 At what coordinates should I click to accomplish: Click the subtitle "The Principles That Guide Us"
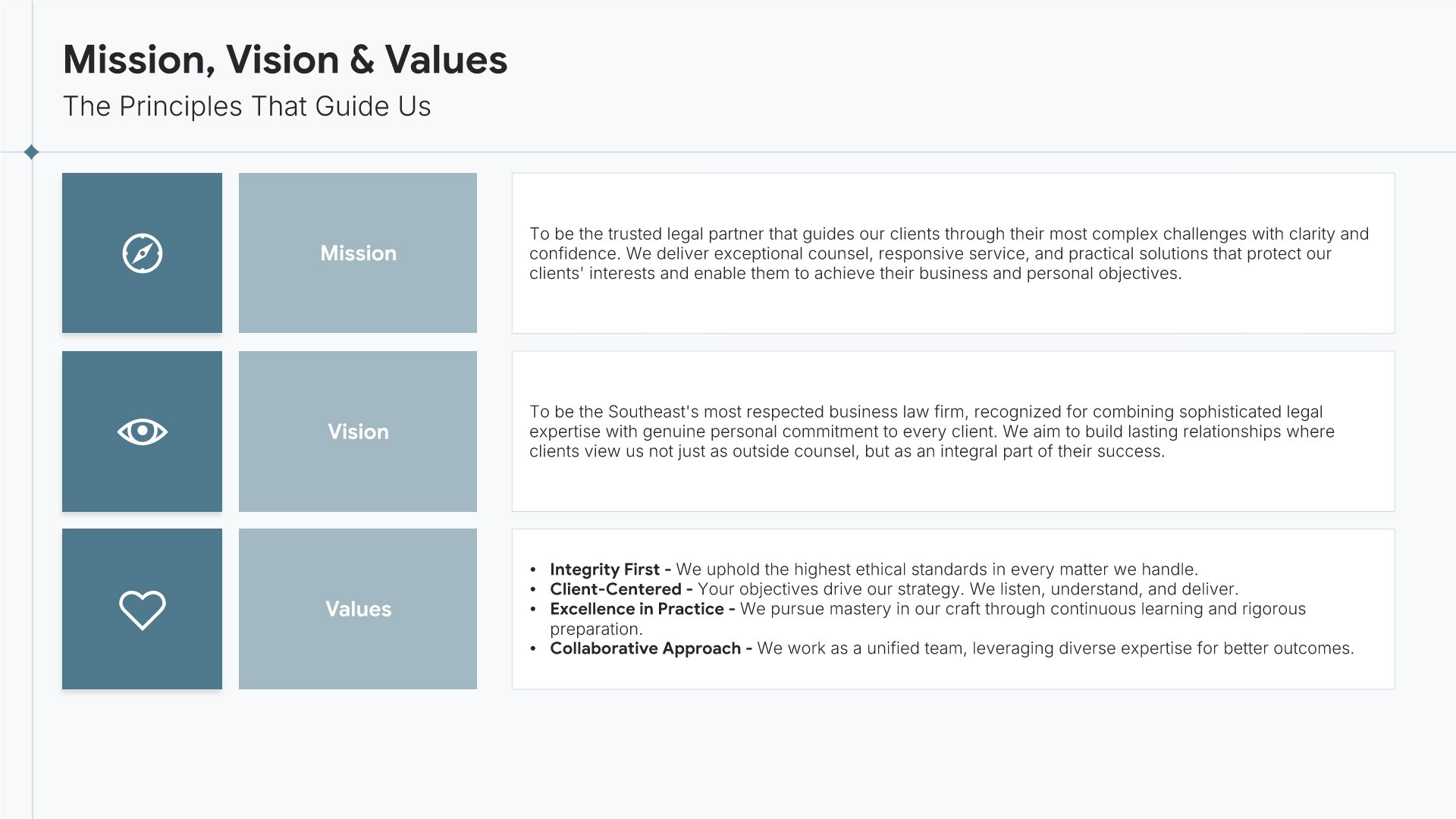click(x=246, y=107)
